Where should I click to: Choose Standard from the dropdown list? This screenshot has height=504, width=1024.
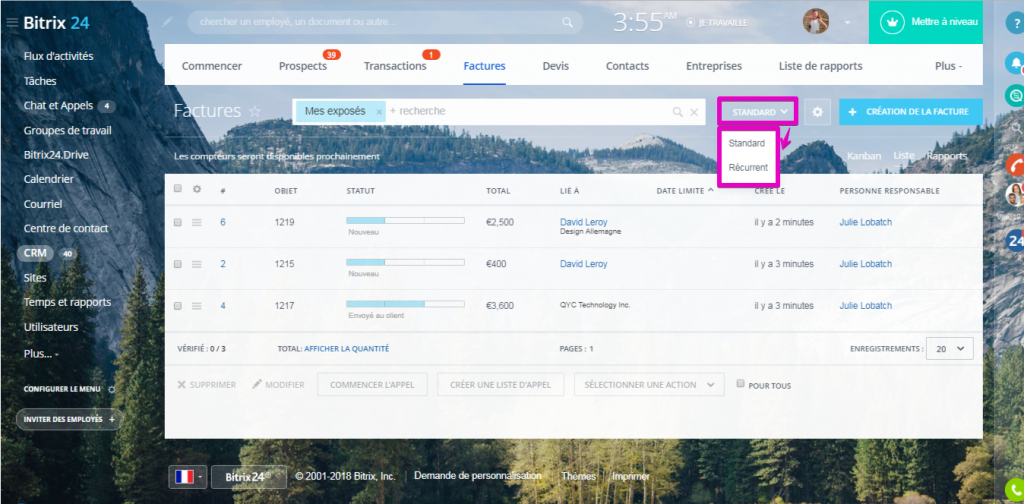746,143
